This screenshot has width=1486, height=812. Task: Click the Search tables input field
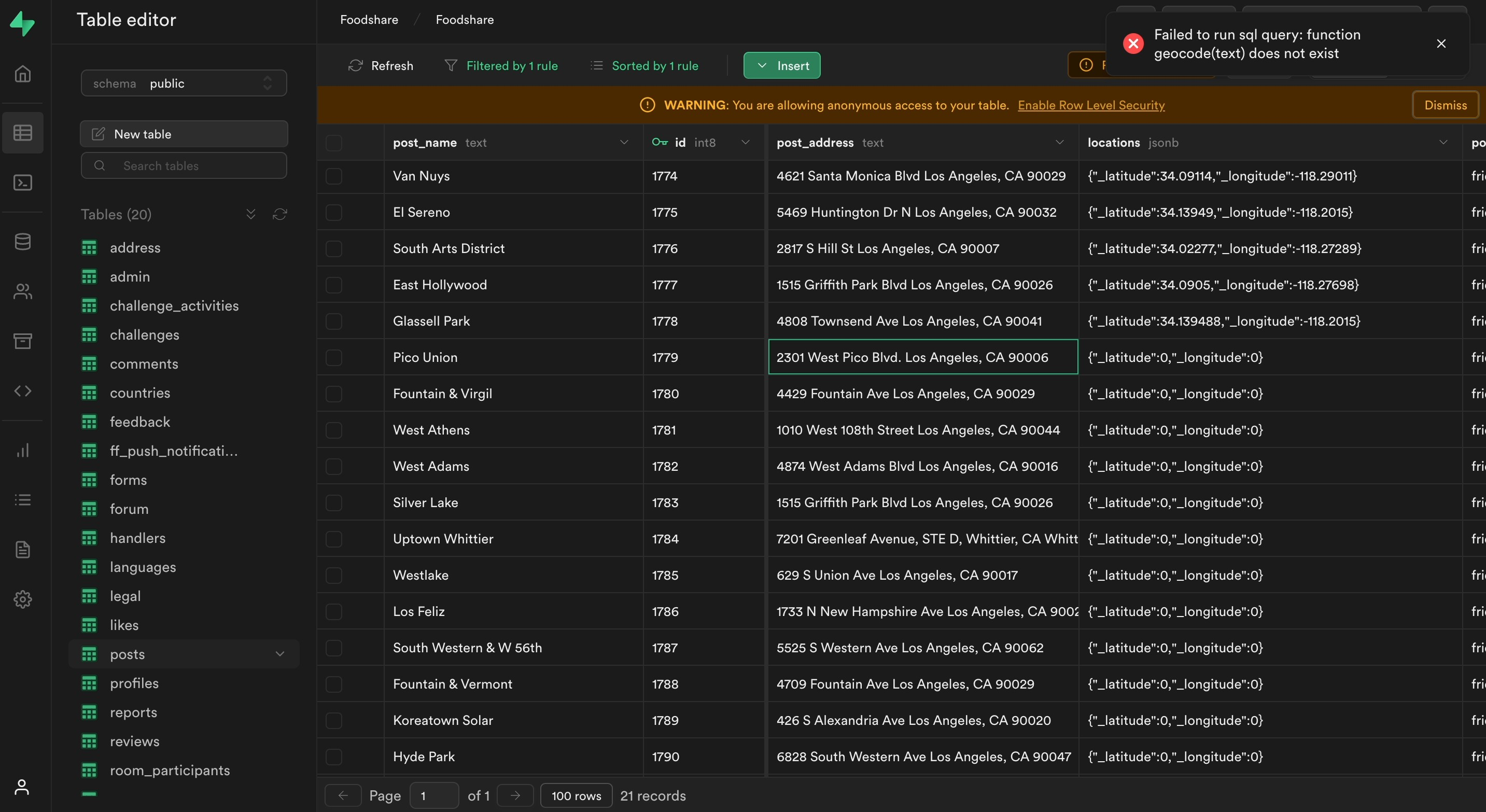point(184,166)
